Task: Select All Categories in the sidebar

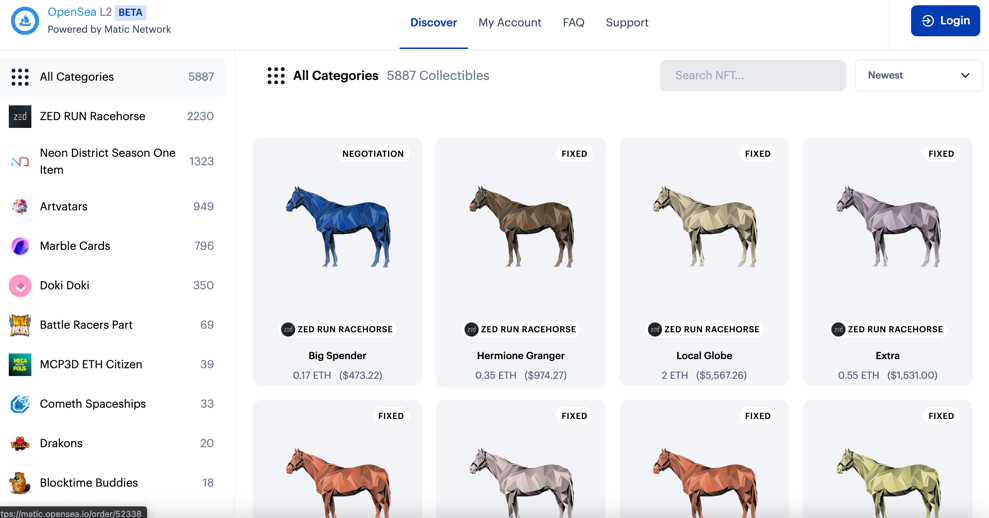Action: point(77,77)
